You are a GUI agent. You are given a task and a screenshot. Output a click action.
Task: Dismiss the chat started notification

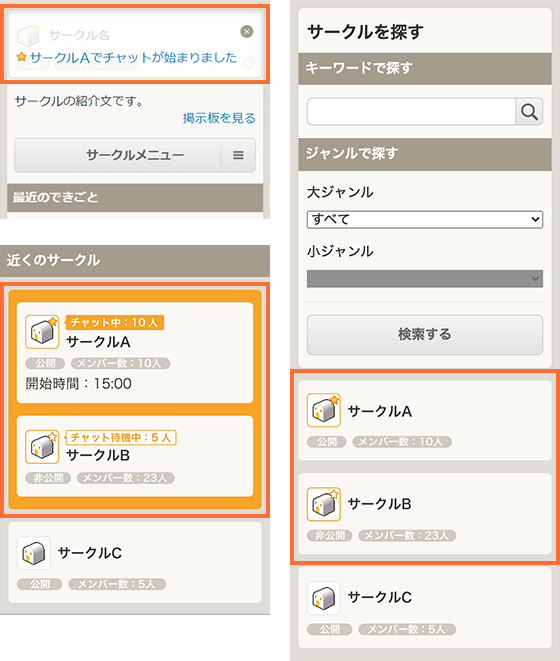(x=247, y=31)
